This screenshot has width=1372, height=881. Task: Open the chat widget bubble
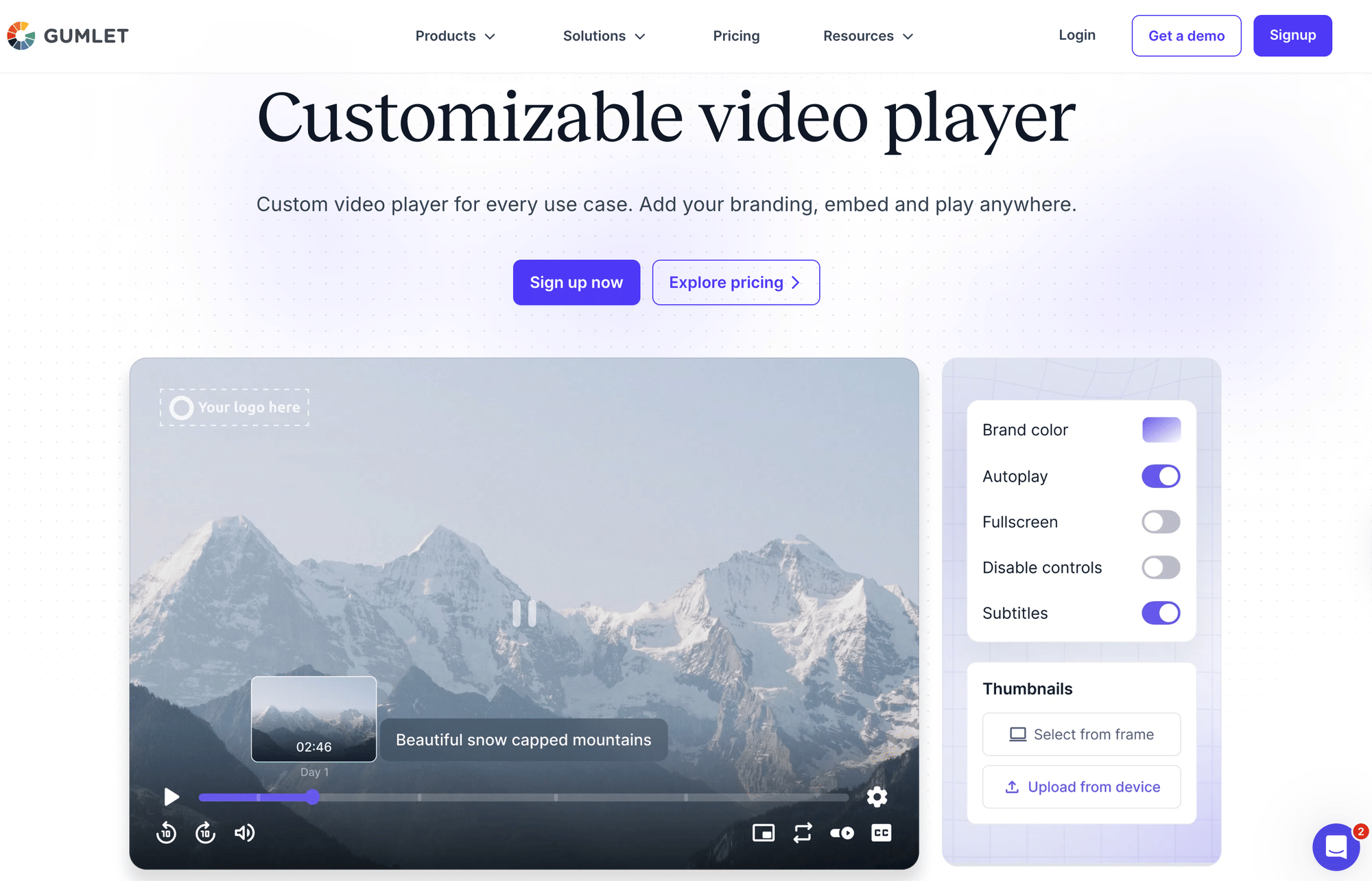coord(1336,847)
